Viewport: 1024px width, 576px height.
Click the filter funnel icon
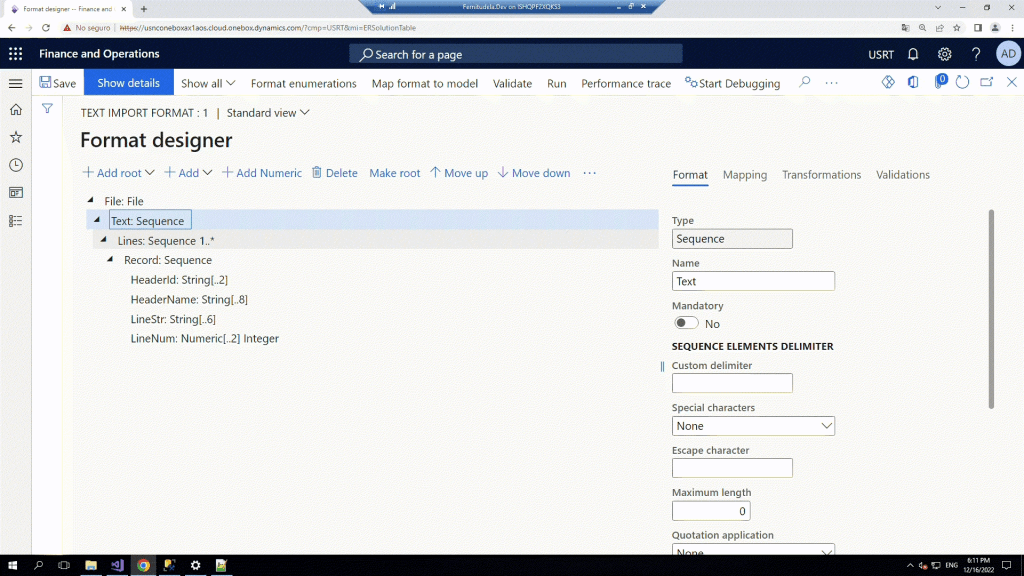(x=47, y=108)
